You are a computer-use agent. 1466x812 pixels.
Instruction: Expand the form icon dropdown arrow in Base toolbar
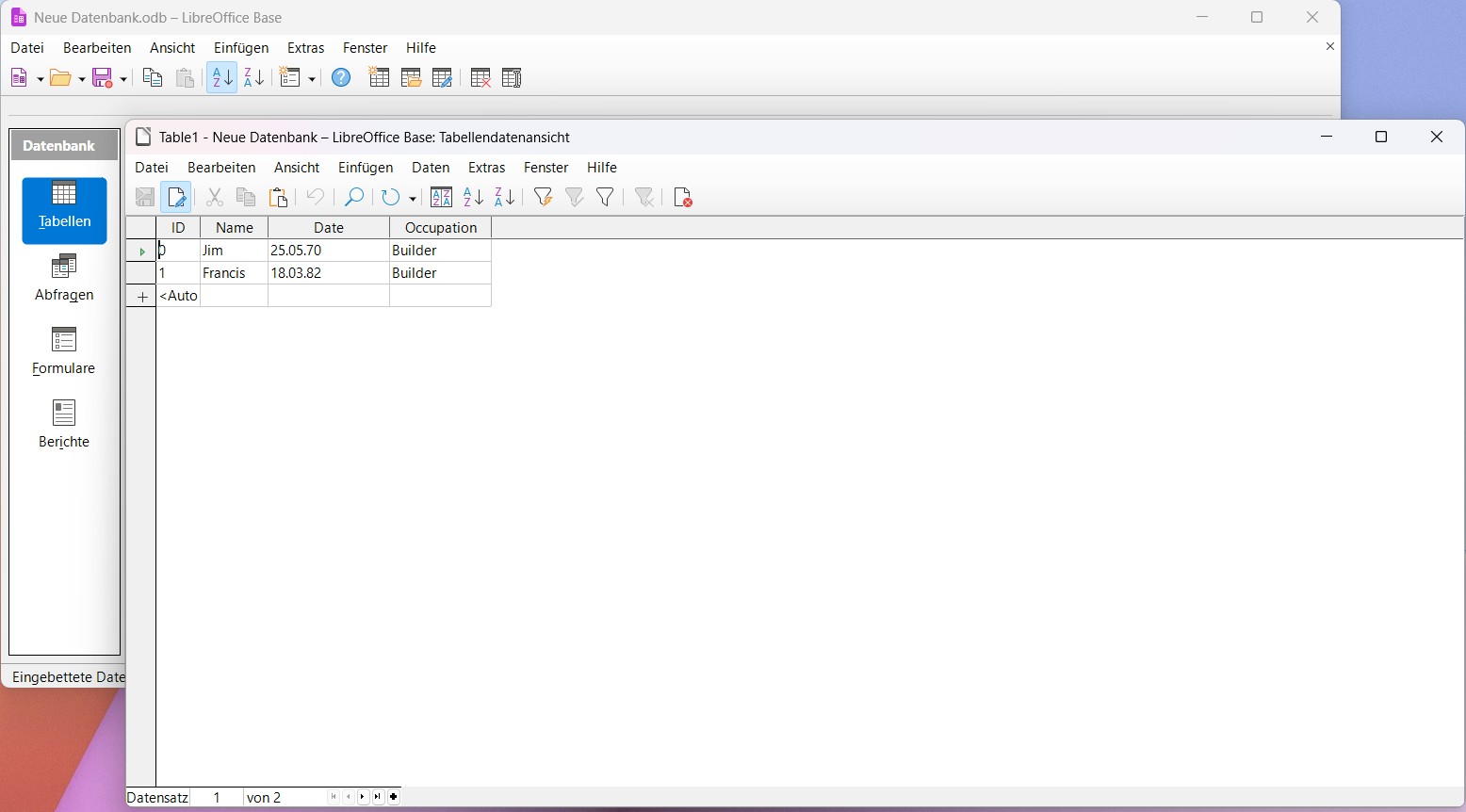click(x=312, y=79)
